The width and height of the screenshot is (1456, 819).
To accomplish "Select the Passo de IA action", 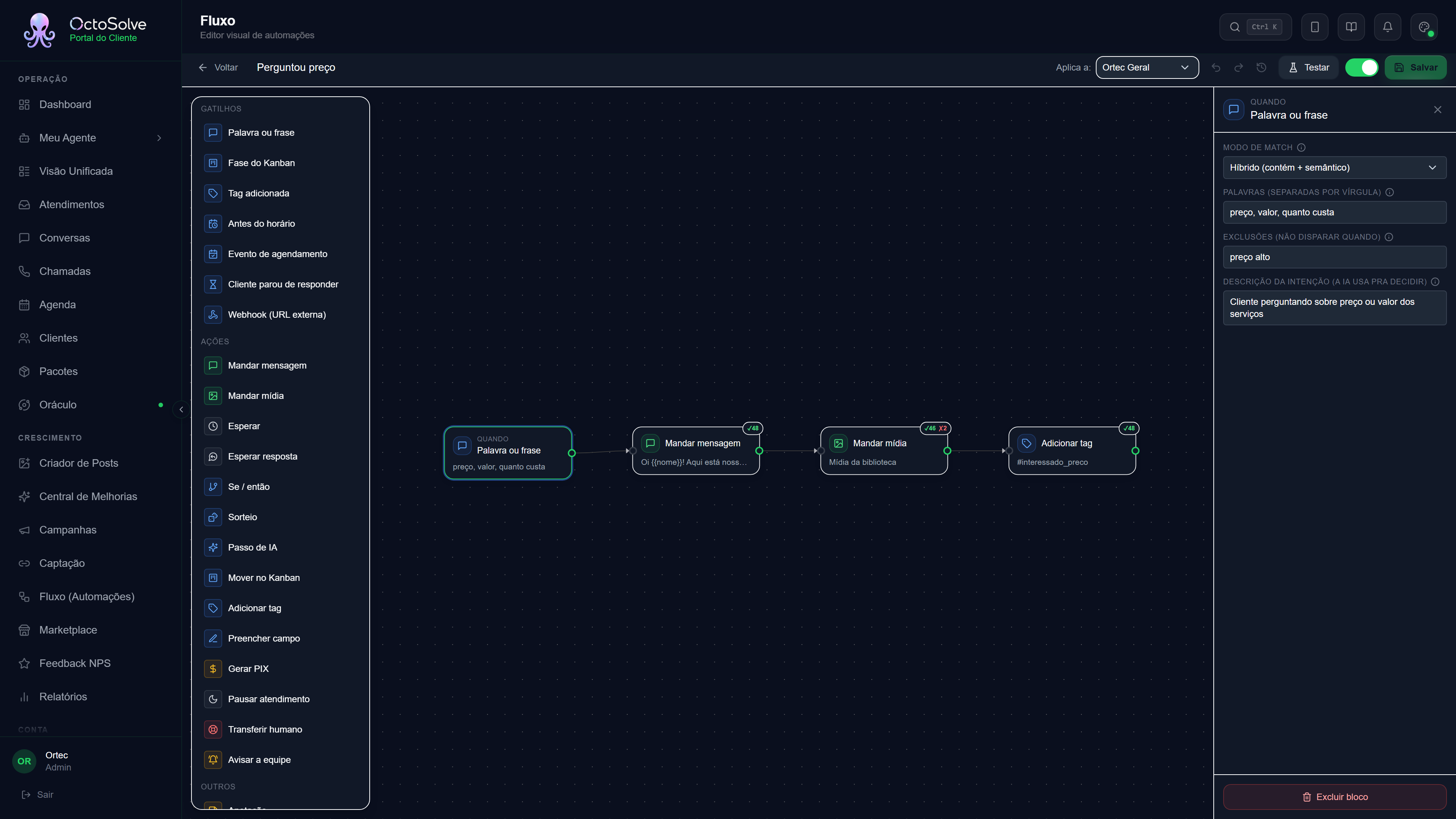I will point(280,547).
